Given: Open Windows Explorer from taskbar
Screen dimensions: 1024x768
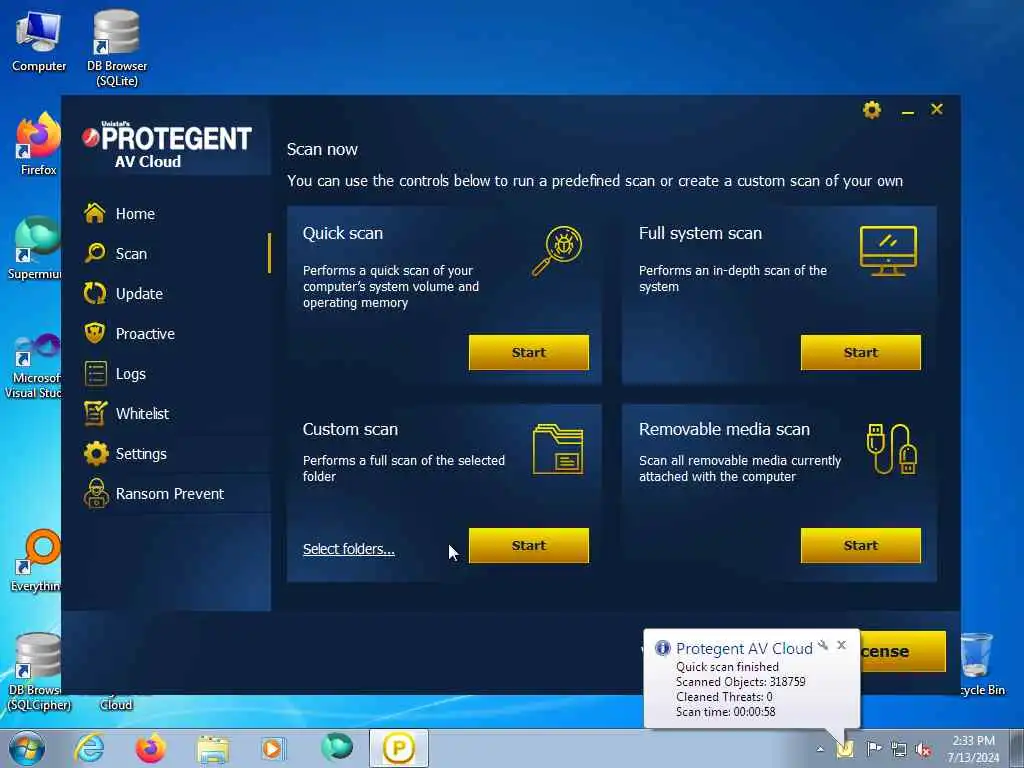Looking at the screenshot, I should click(x=213, y=749).
